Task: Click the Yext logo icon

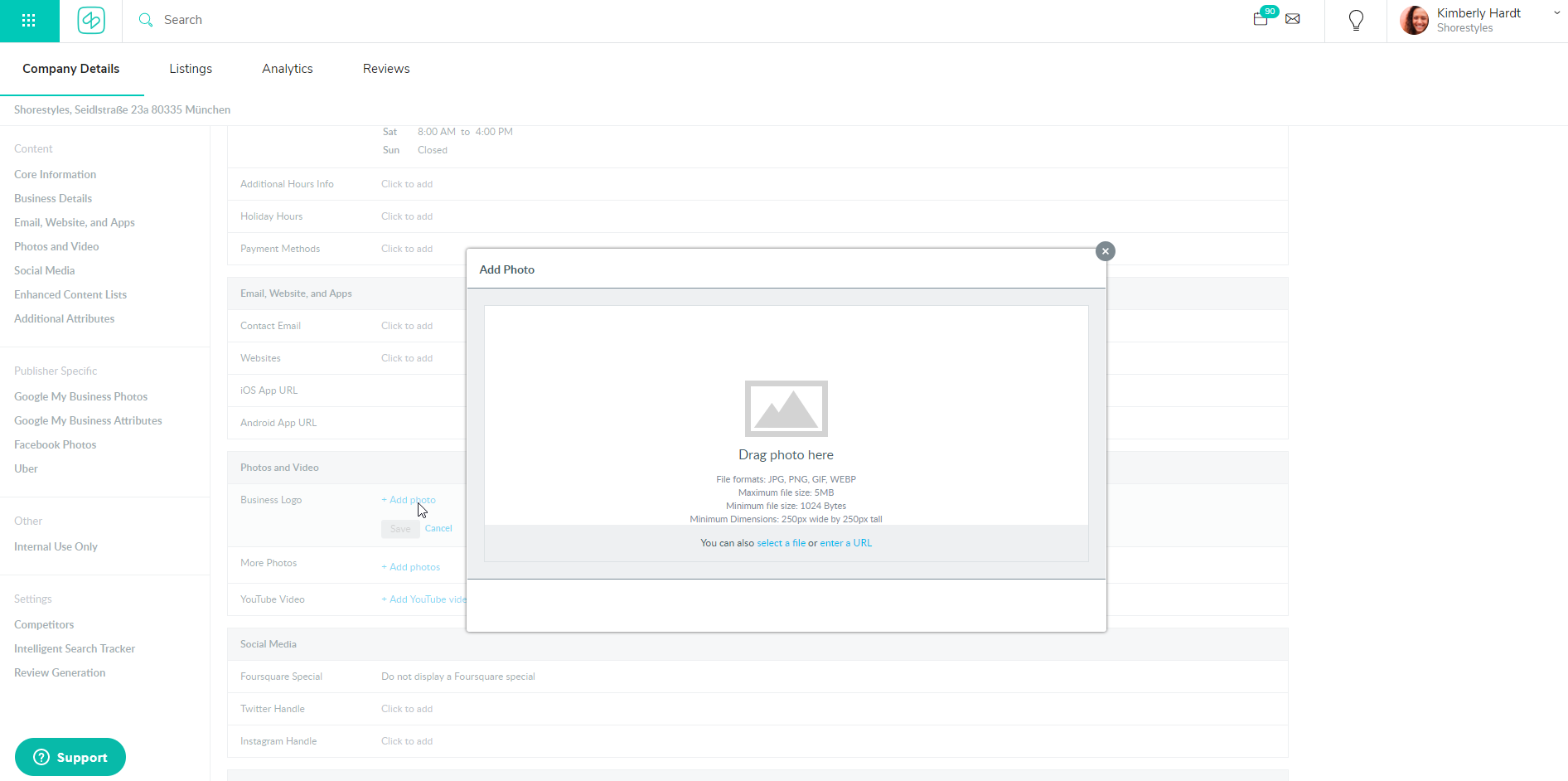Action: click(91, 20)
